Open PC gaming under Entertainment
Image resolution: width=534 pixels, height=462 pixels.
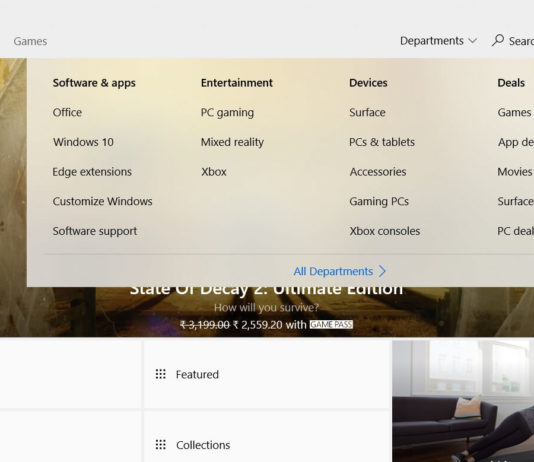tap(227, 113)
